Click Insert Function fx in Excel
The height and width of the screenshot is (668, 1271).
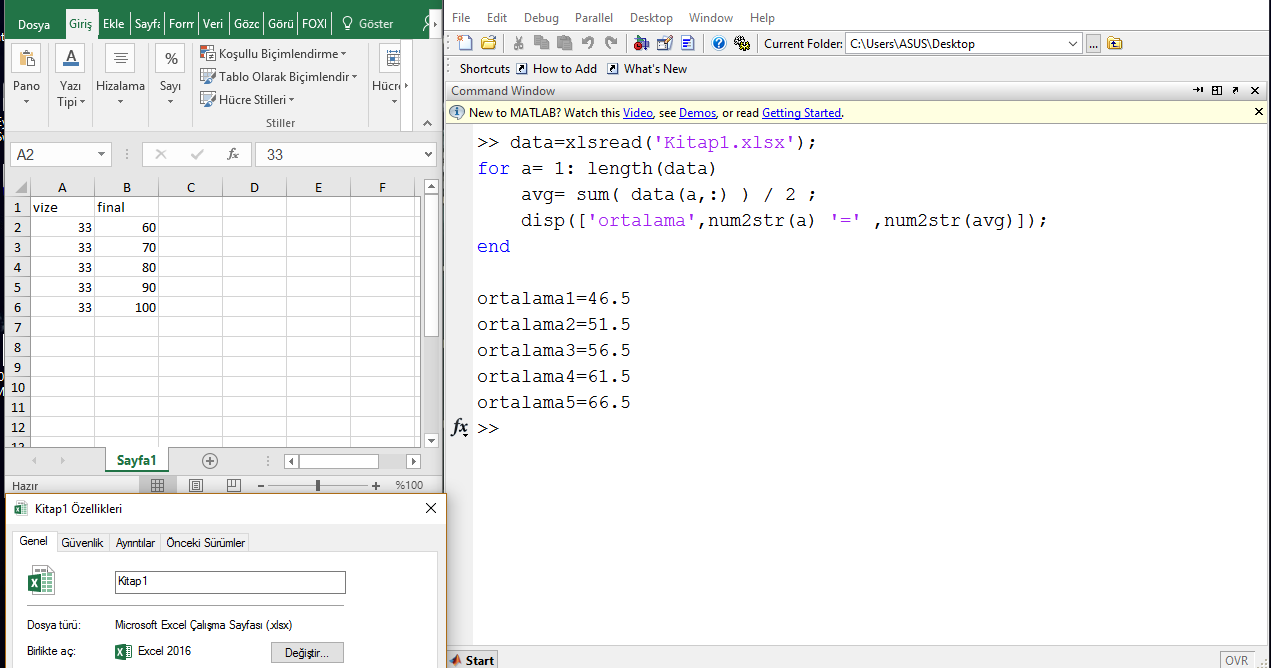click(x=232, y=155)
